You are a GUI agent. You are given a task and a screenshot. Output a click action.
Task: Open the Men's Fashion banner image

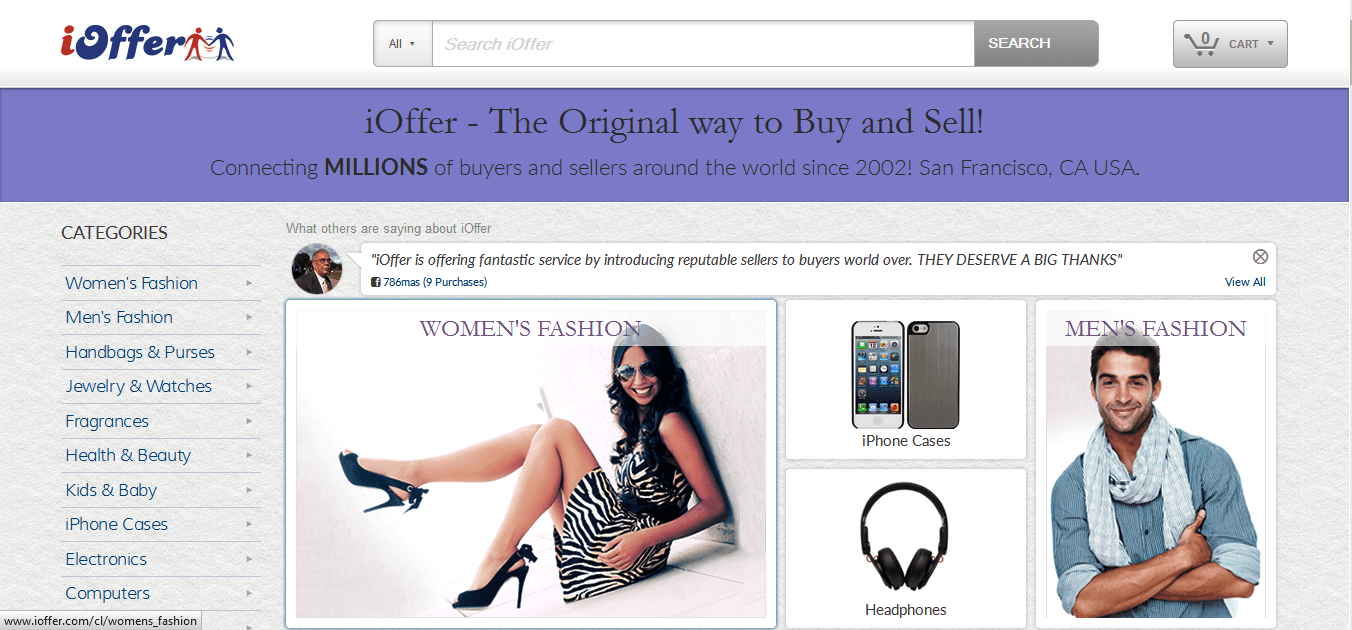click(1156, 464)
